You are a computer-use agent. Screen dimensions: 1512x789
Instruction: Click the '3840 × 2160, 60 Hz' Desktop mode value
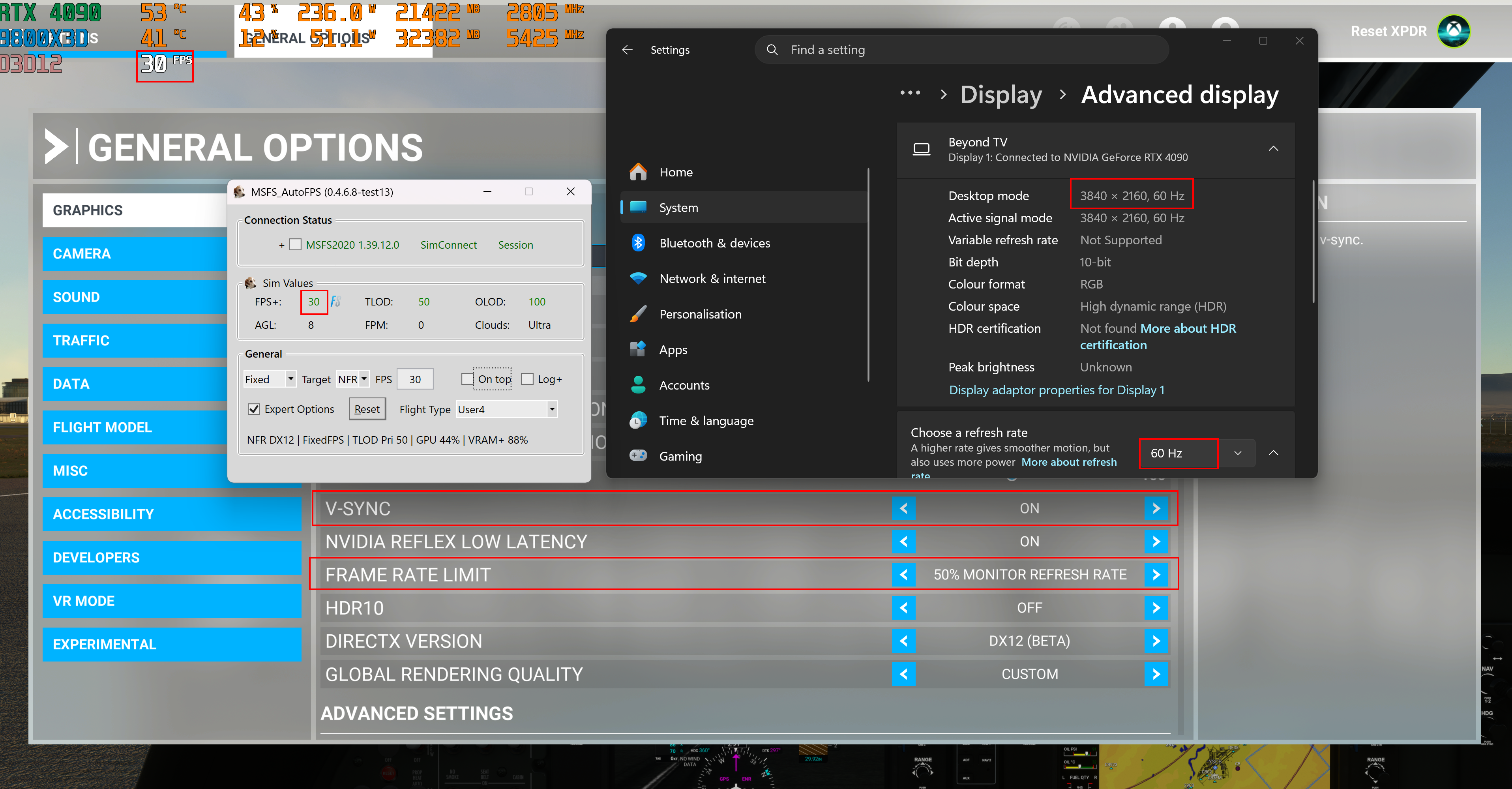[1132, 195]
